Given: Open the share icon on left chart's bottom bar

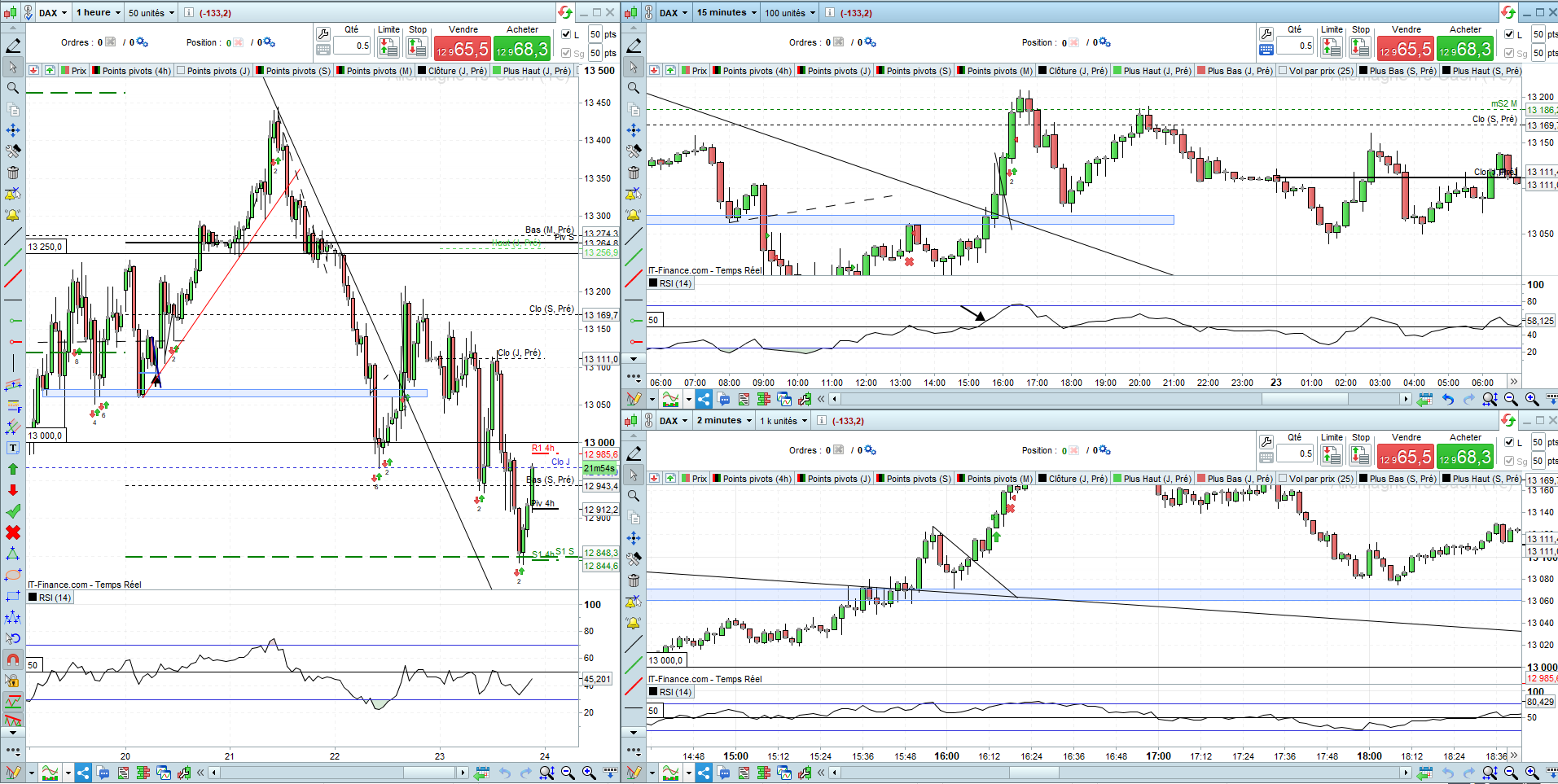Looking at the screenshot, I should [x=83, y=773].
